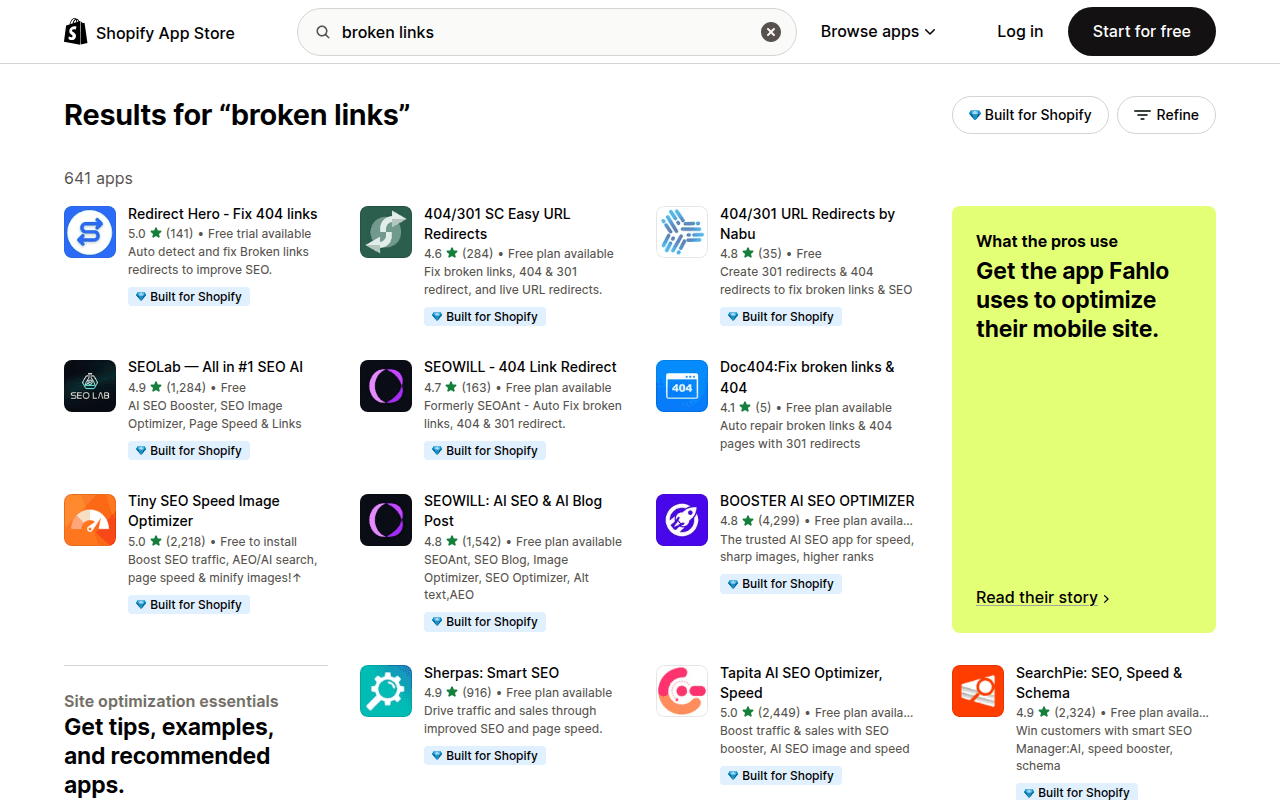Open the Doc404:Fix broken links & 404 title
Screen dimensions: 1280x800
[x=808, y=377]
